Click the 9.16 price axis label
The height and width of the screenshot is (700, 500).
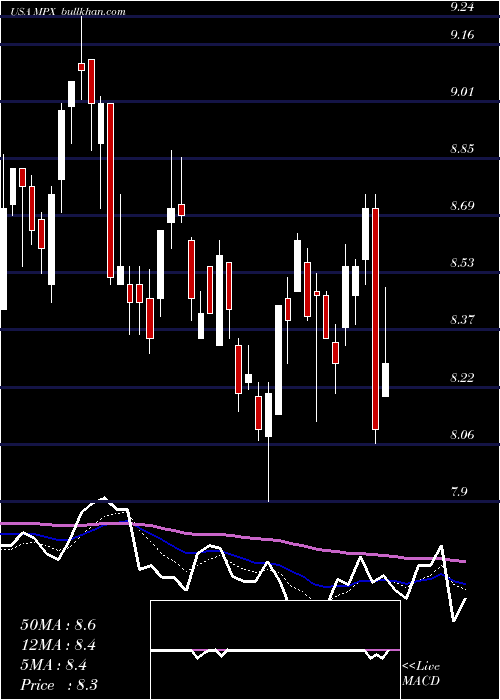point(462,35)
